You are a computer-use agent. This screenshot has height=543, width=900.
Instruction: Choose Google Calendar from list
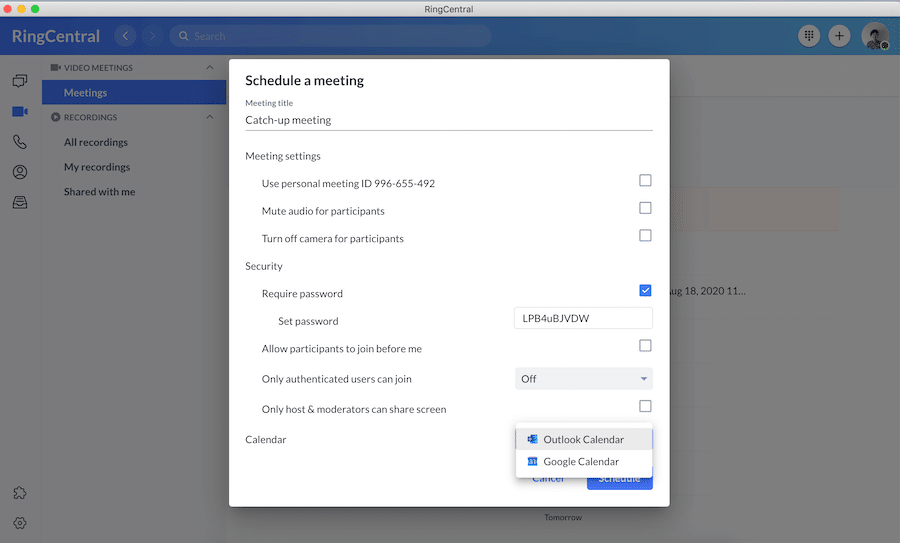click(x=581, y=462)
